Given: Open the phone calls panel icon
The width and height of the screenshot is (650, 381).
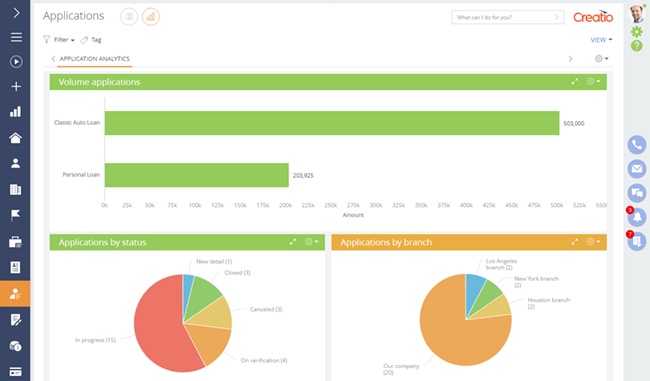Looking at the screenshot, I should [637, 145].
